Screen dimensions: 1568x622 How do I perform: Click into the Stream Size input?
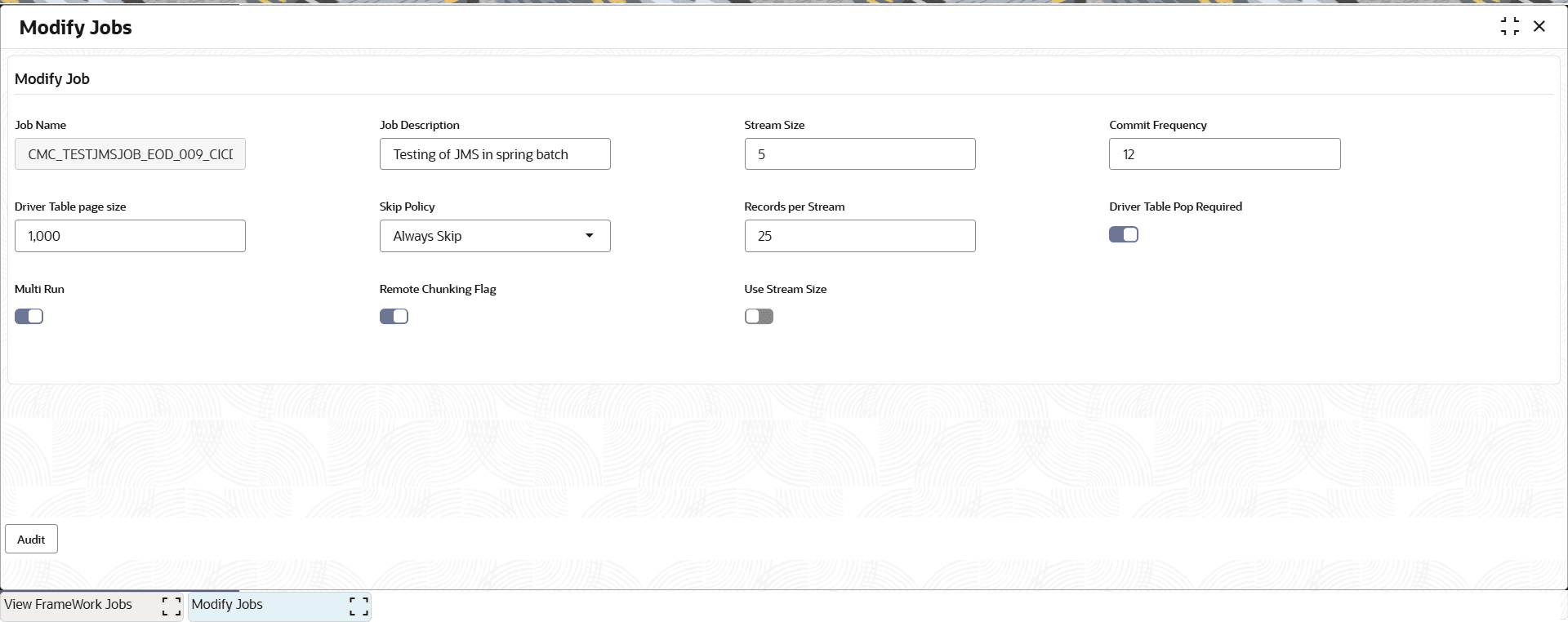point(860,154)
